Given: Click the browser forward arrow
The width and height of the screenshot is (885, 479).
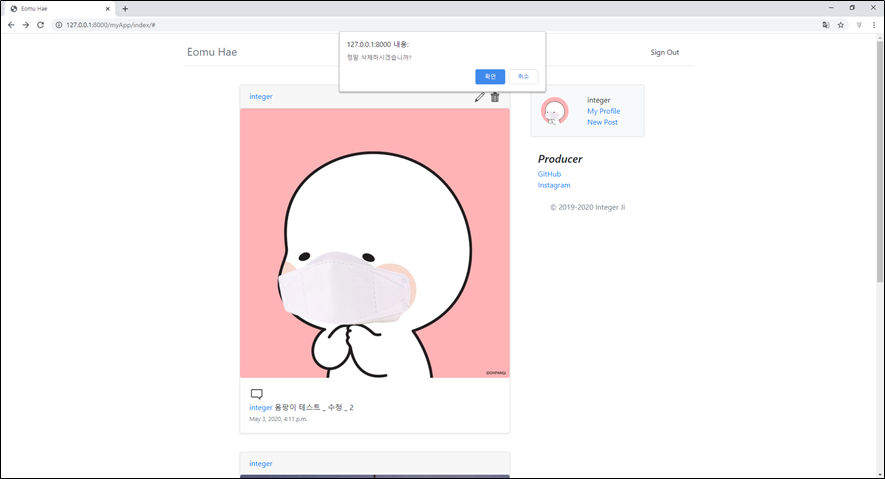Looking at the screenshot, I should click(25, 25).
